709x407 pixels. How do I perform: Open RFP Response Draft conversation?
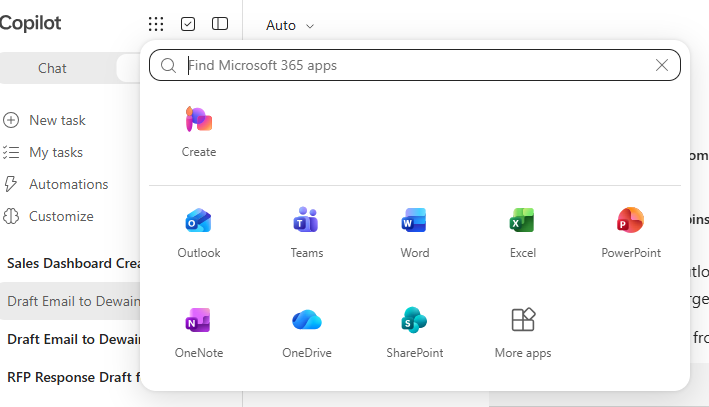pyautogui.click(x=72, y=377)
